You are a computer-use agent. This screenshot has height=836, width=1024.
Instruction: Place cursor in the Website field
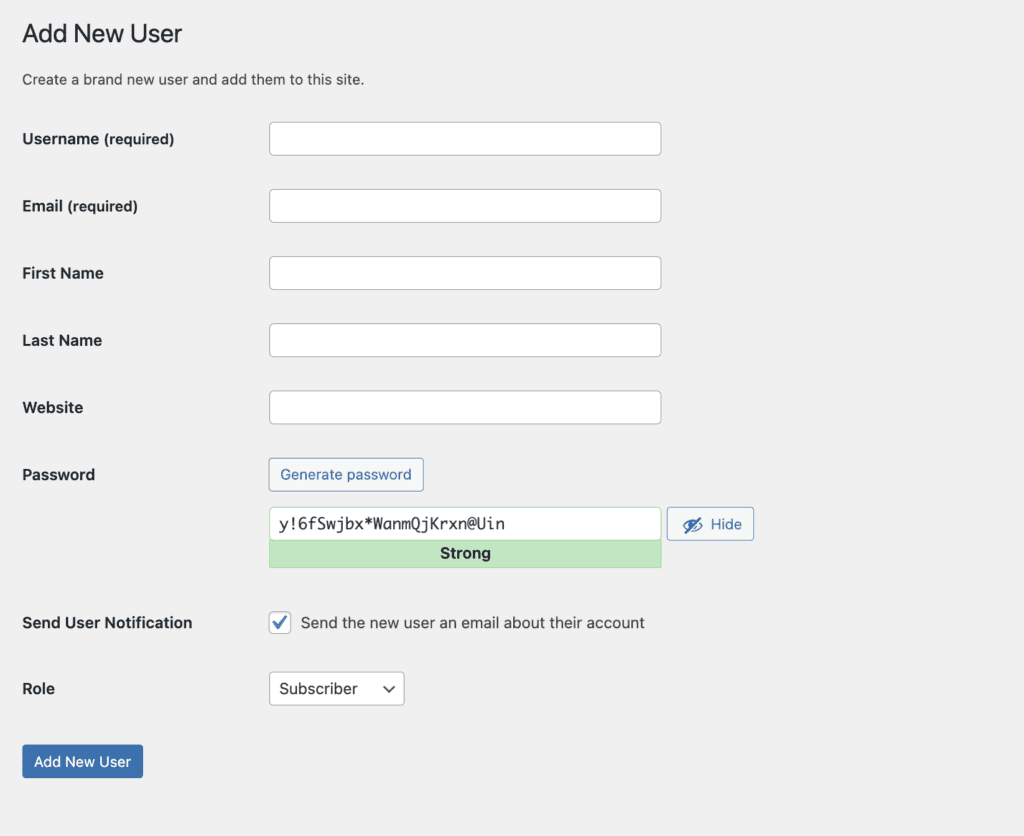[465, 407]
